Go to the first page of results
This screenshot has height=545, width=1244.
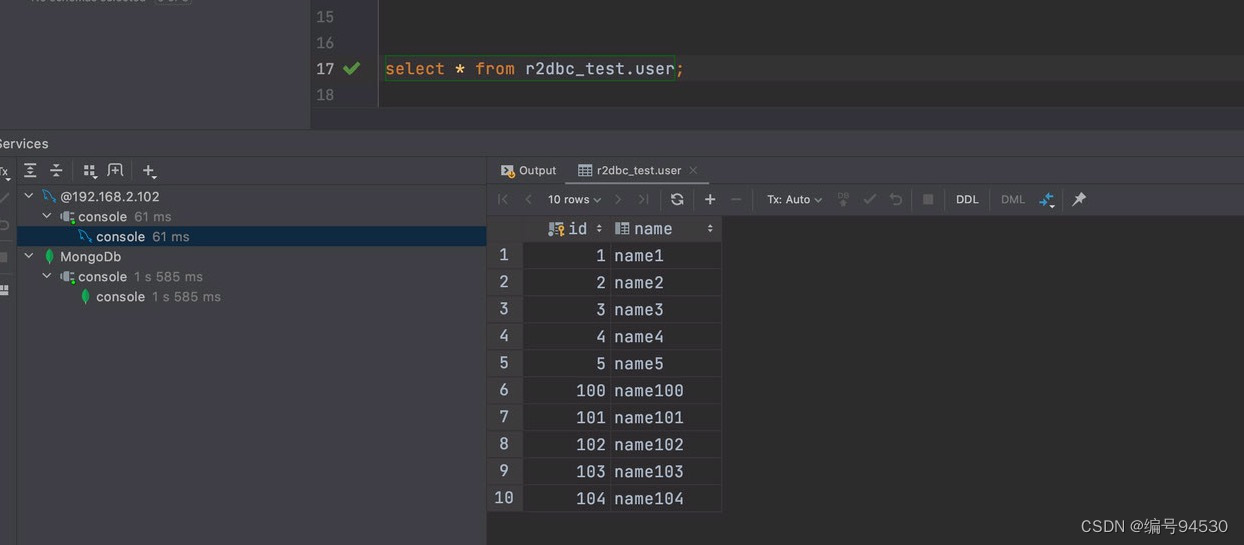tap(503, 199)
